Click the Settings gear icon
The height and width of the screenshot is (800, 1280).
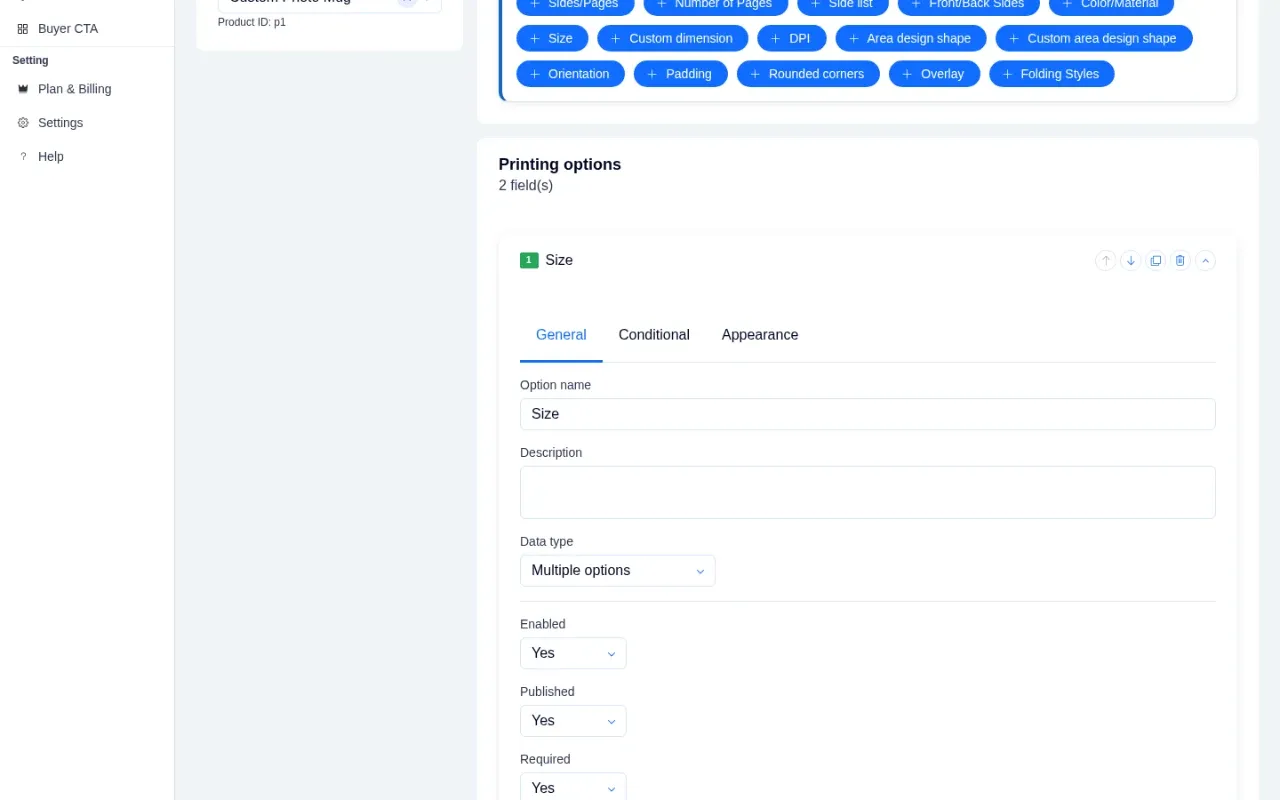(23, 123)
